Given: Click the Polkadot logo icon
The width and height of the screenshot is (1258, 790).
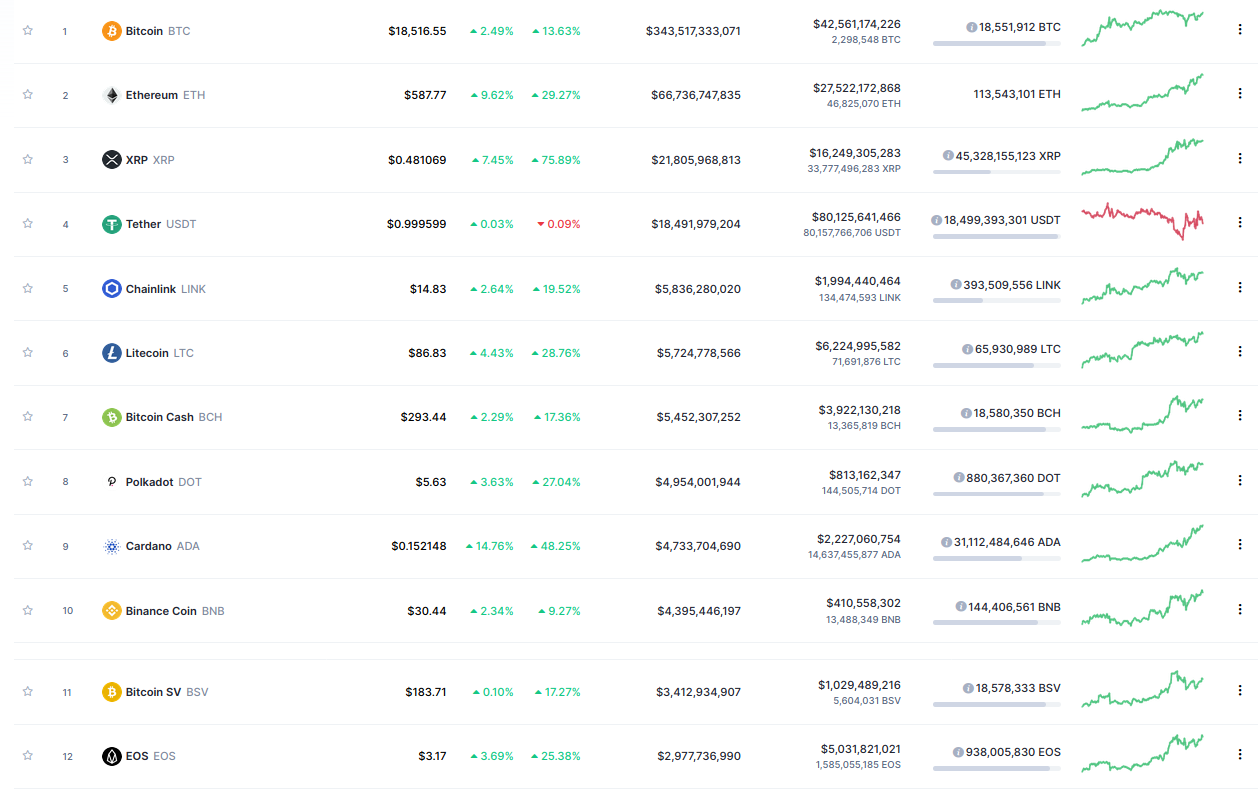Looking at the screenshot, I should click(x=112, y=482).
